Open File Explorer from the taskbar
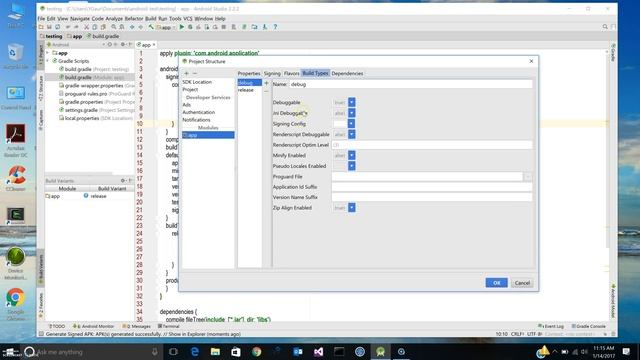This screenshot has width=640, height=360. tap(215, 351)
